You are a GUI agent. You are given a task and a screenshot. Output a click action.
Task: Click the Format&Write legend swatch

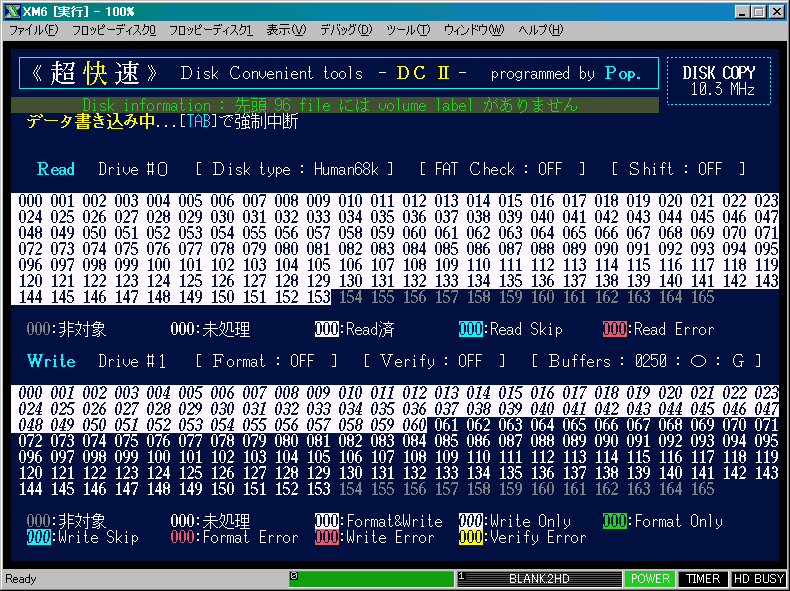(326, 521)
